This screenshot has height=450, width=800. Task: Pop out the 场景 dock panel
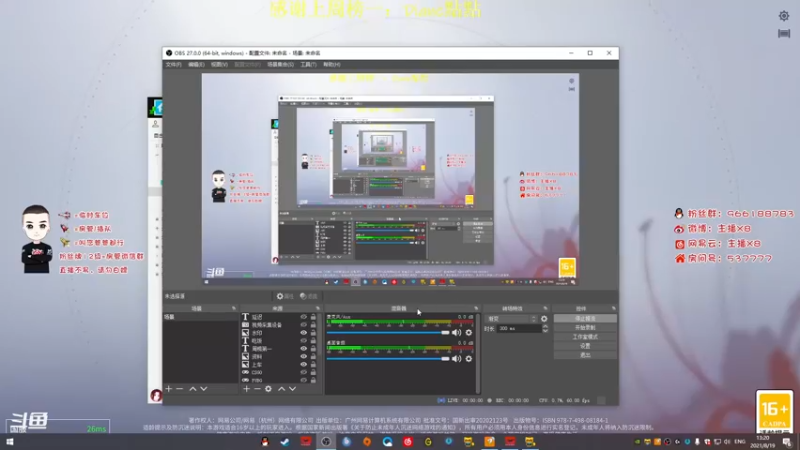234,308
